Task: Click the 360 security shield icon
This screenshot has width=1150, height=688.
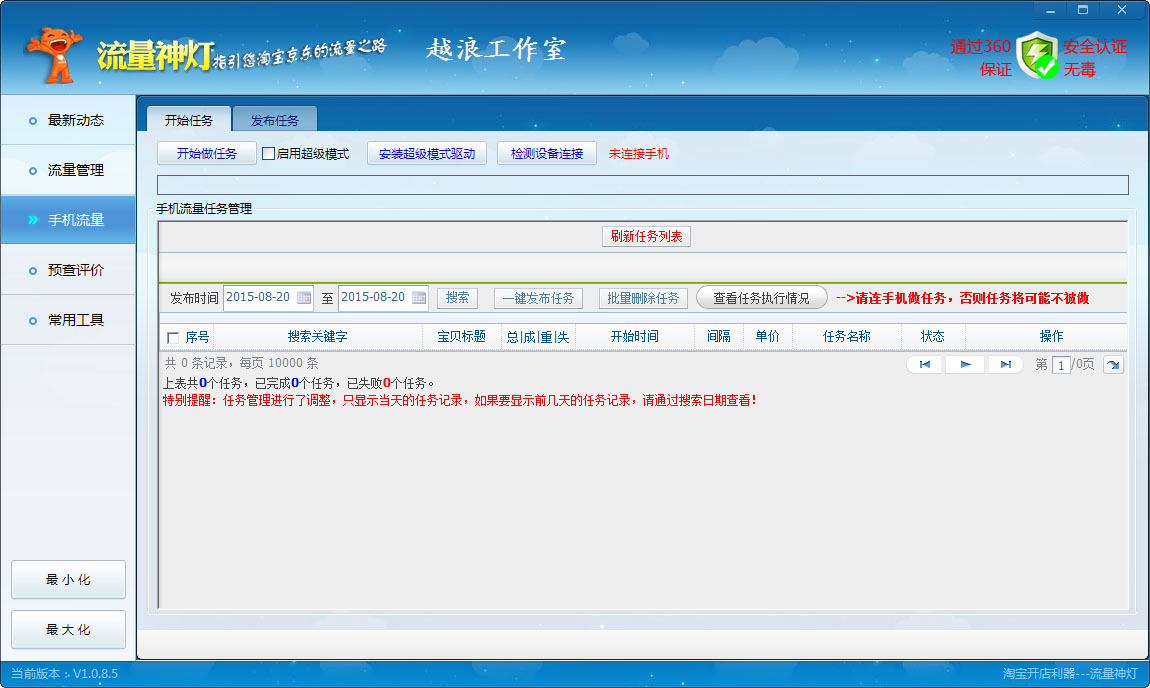Action: pyautogui.click(x=1037, y=55)
